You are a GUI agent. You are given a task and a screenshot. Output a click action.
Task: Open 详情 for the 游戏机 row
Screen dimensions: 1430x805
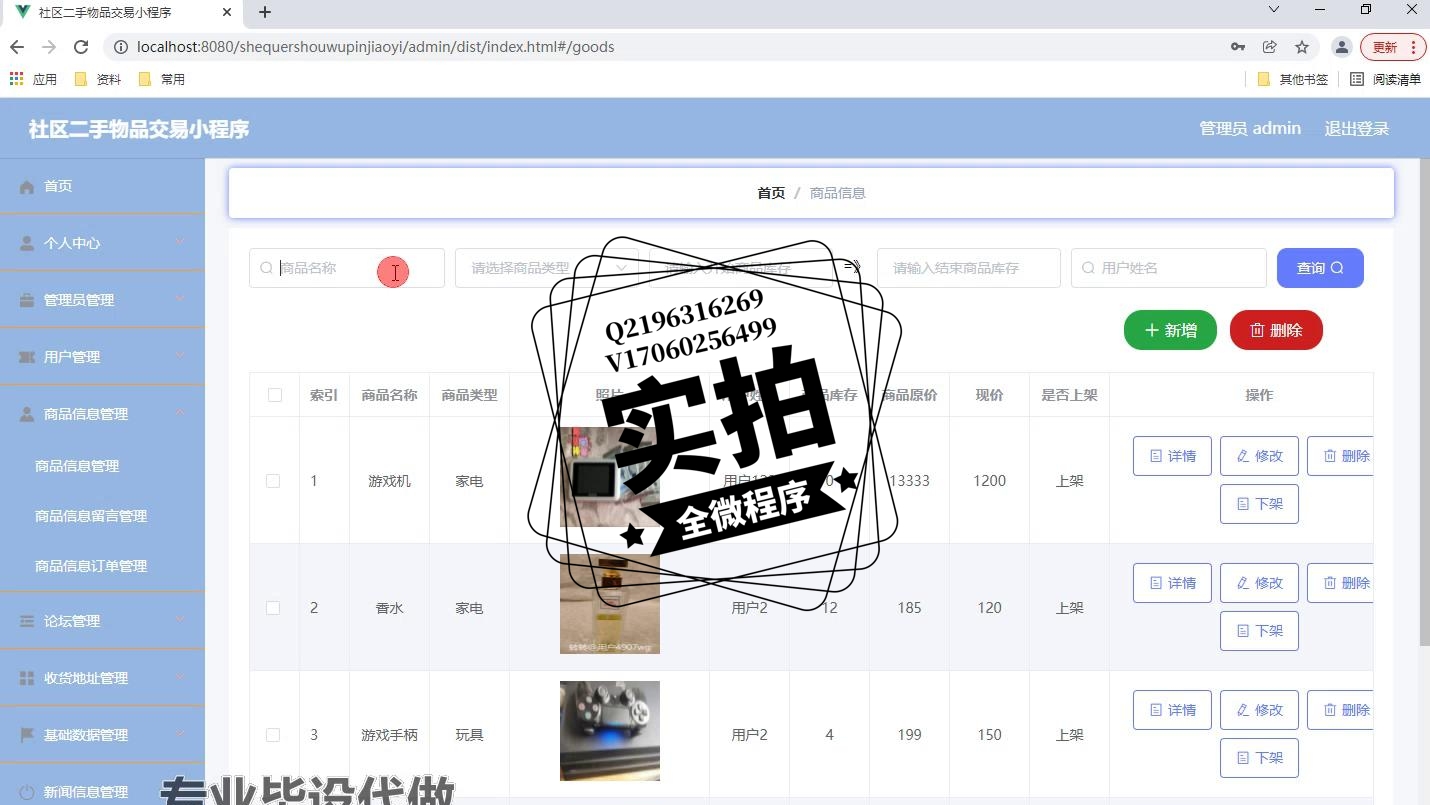point(1172,456)
